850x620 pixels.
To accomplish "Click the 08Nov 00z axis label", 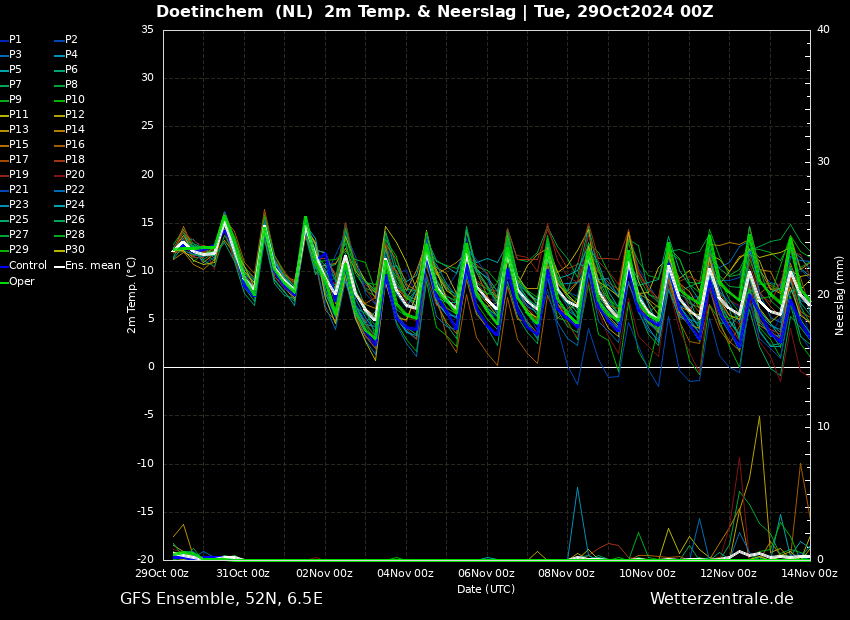I will pos(566,573).
